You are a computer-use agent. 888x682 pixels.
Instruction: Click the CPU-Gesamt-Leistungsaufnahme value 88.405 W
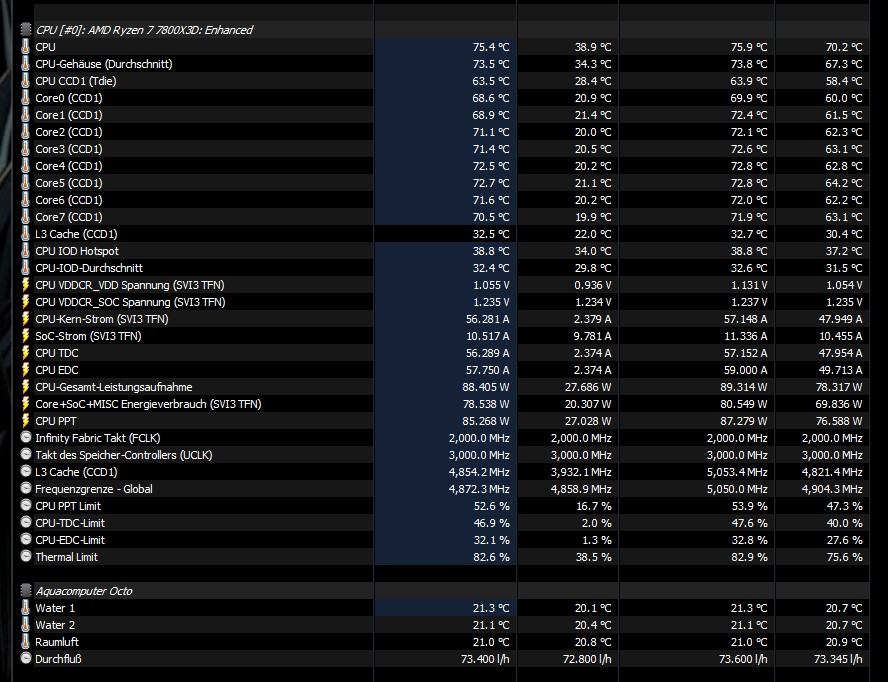(485, 387)
